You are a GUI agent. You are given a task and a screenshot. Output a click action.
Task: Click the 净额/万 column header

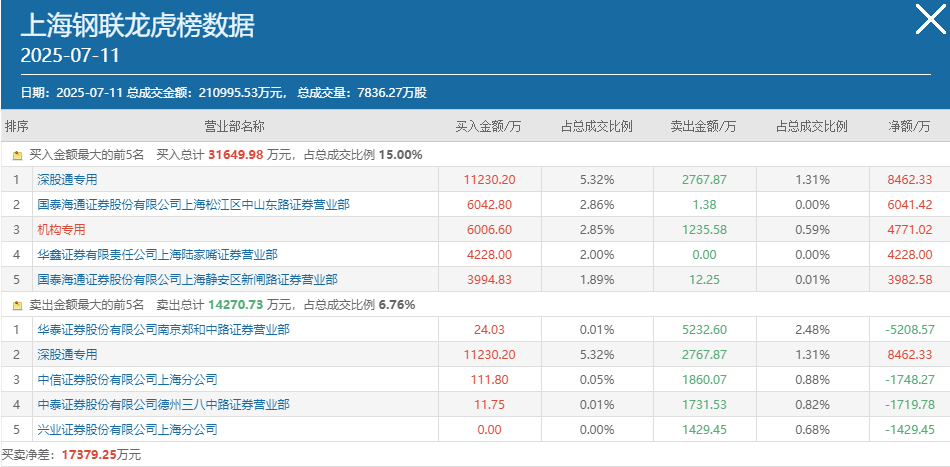[x=909, y=127]
